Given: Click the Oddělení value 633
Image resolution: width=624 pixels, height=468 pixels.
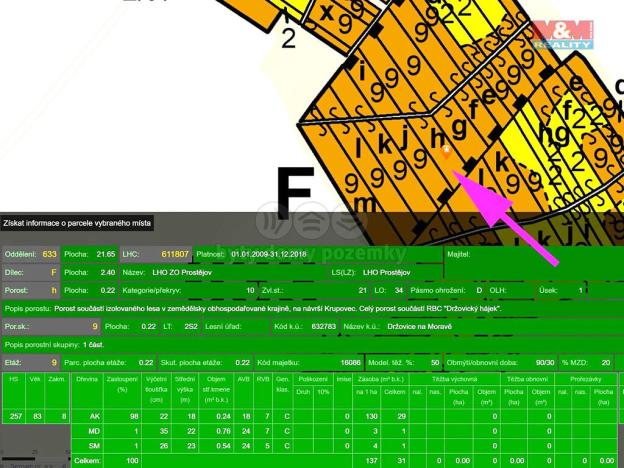Looking at the screenshot, I should [49, 254].
